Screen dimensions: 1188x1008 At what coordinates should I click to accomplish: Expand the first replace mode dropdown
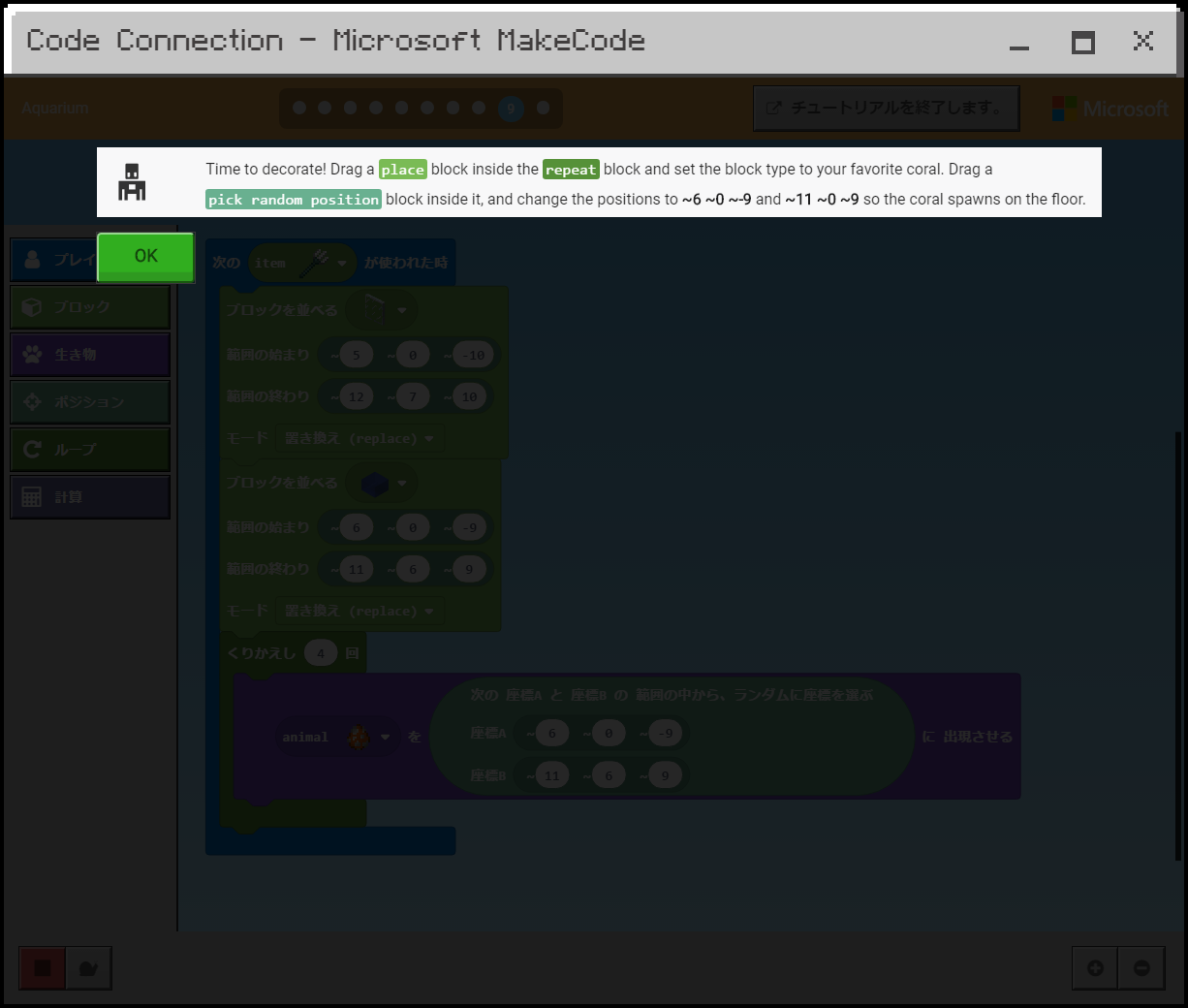[362, 439]
